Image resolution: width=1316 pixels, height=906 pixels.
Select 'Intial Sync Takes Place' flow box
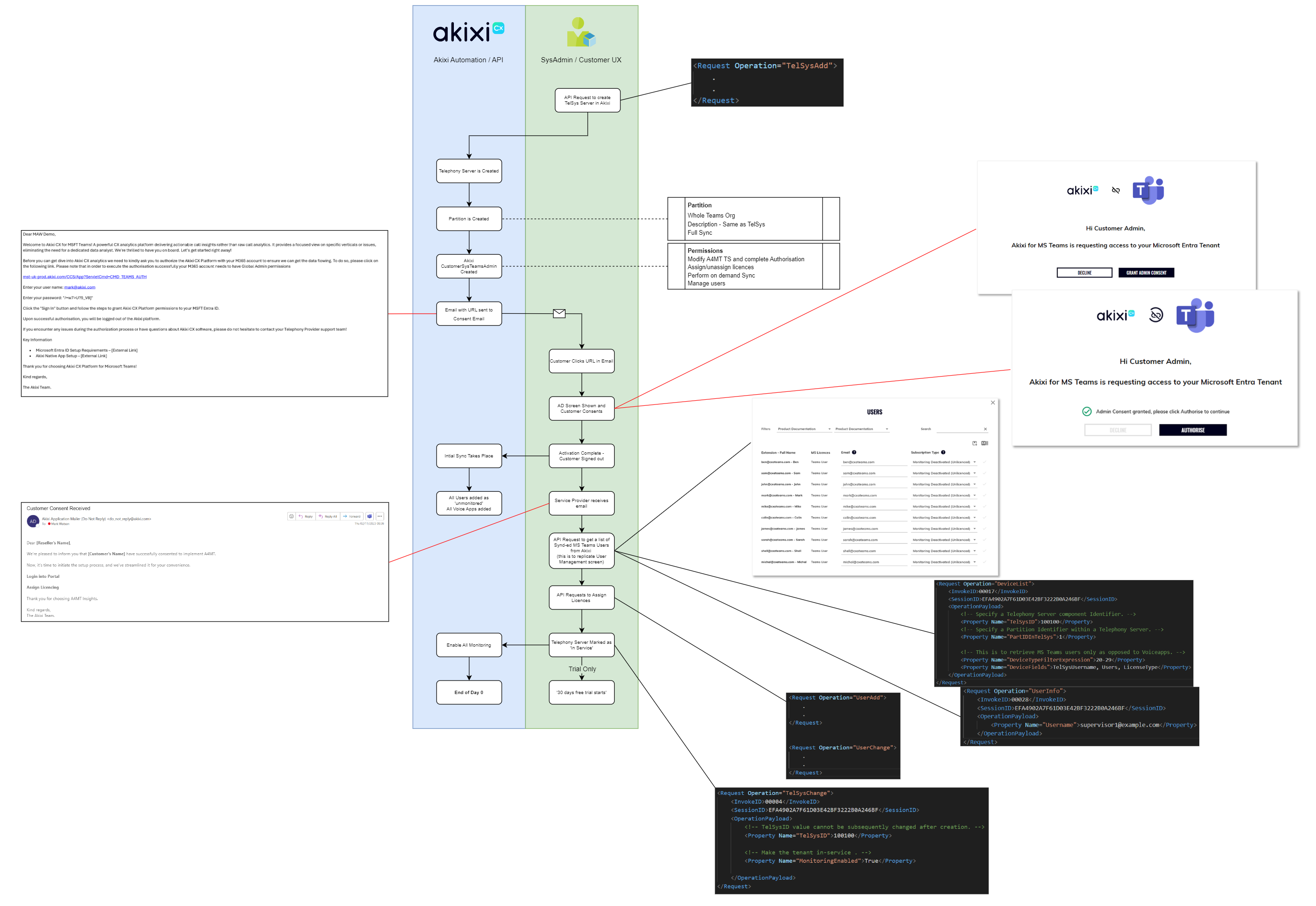click(x=469, y=456)
